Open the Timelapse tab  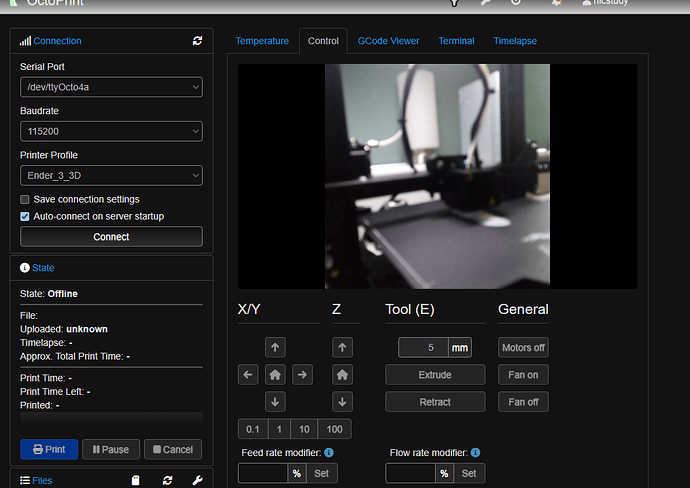515,41
